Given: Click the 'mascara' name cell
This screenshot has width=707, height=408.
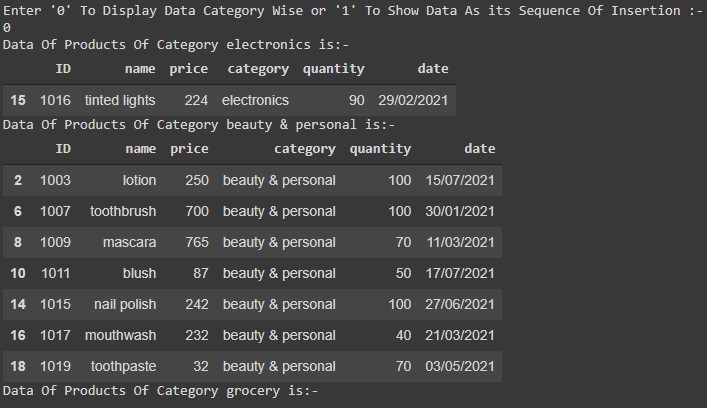Looking at the screenshot, I should pos(129,243).
